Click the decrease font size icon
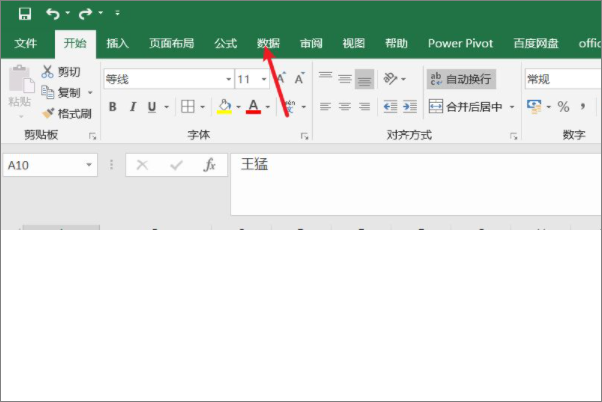Viewport: 602px width, 402px height. [299, 79]
